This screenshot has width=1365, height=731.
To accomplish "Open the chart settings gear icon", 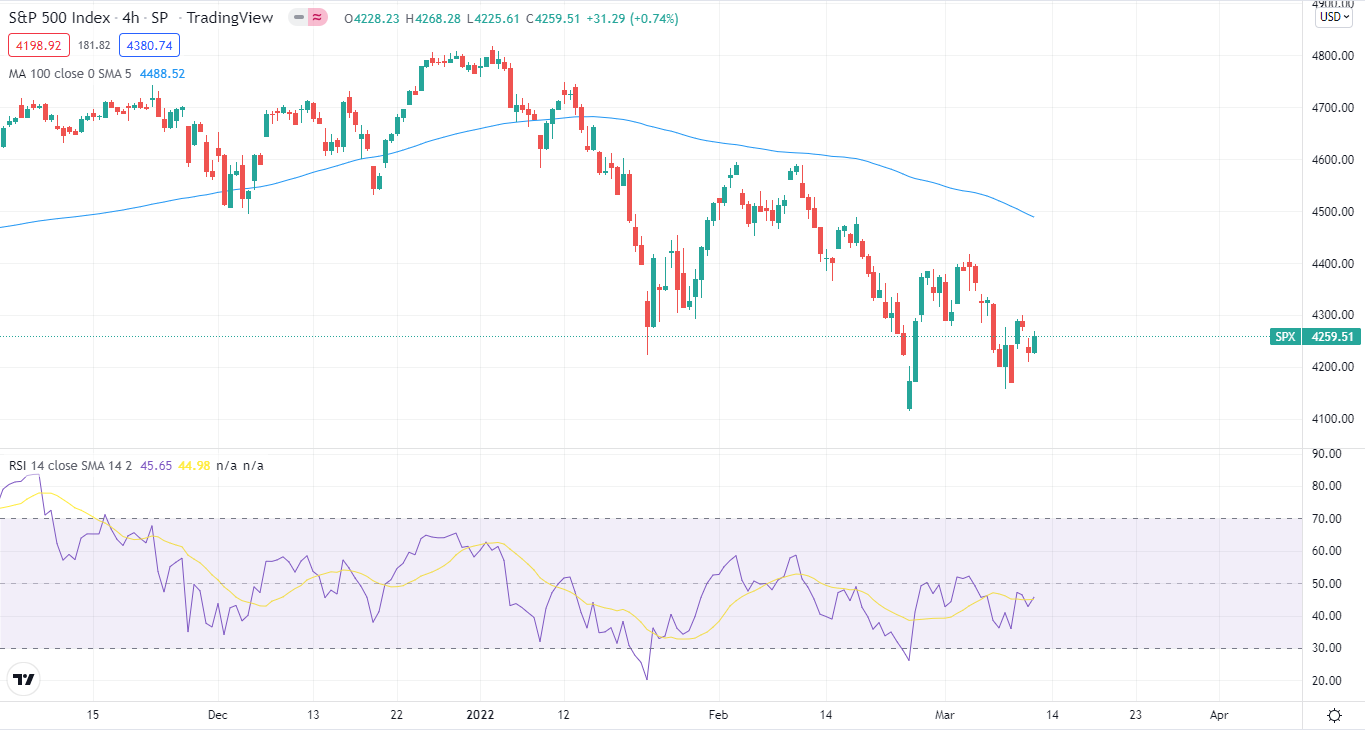I will (1334, 715).
